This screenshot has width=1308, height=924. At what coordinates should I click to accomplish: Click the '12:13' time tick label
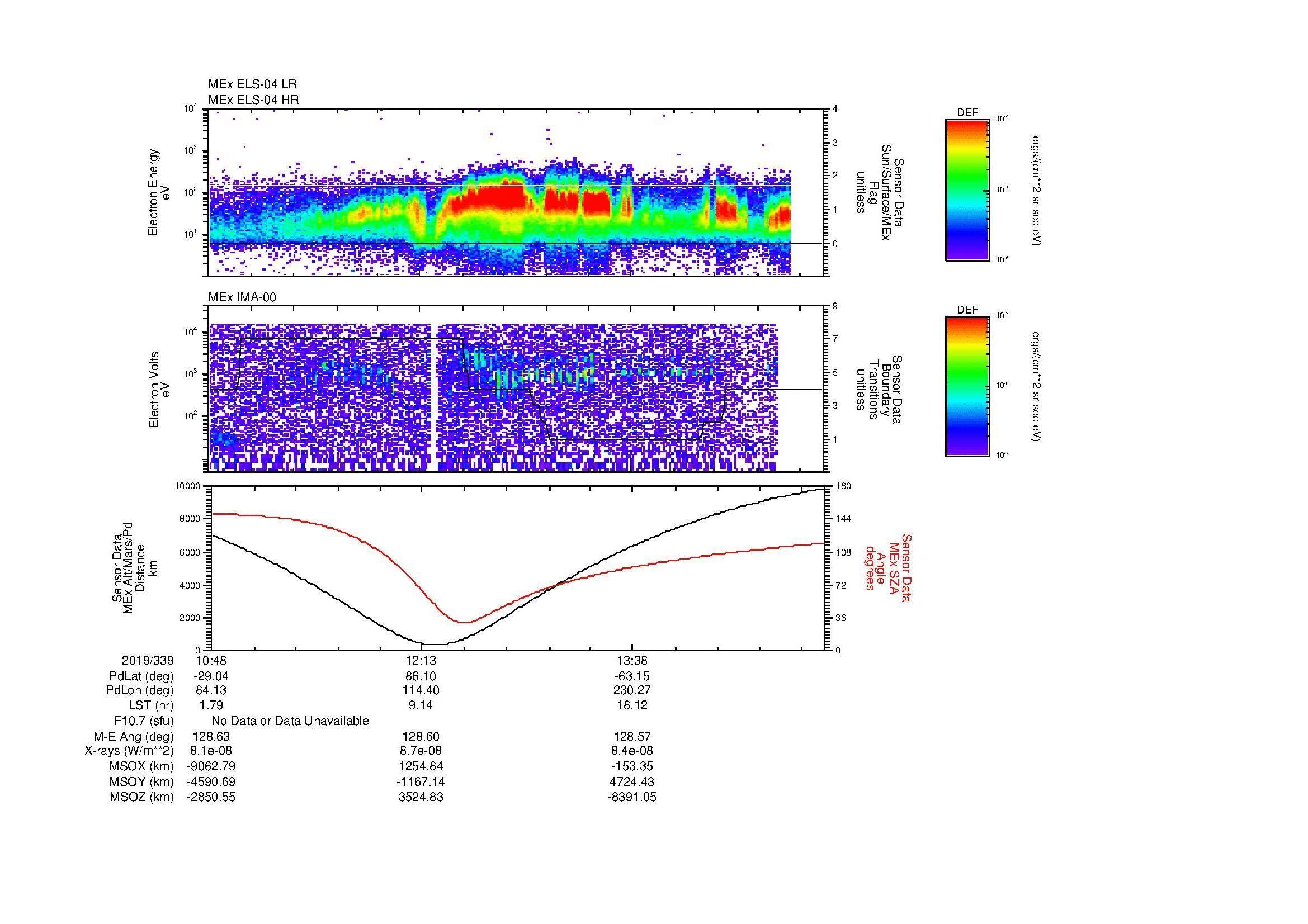pos(421,661)
